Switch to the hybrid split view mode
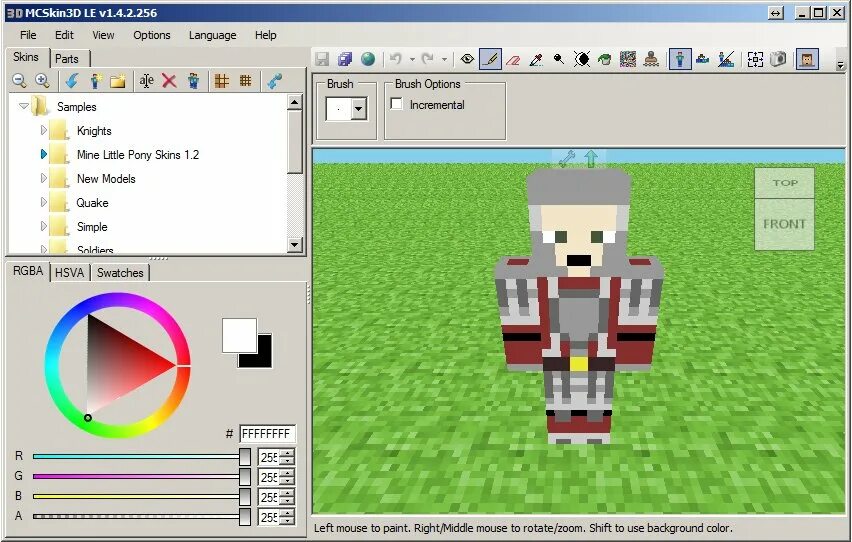The image size is (852, 542). (726, 59)
